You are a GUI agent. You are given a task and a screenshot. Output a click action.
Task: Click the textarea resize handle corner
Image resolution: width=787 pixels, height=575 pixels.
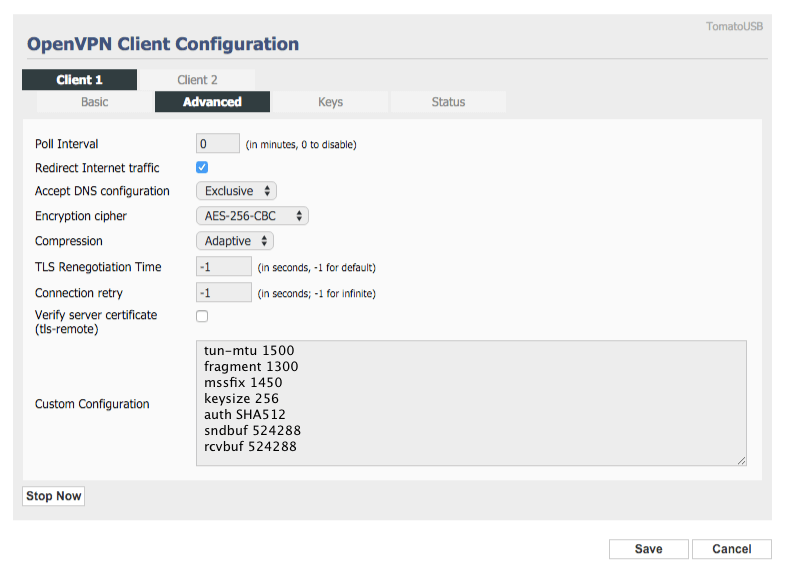tap(741, 461)
